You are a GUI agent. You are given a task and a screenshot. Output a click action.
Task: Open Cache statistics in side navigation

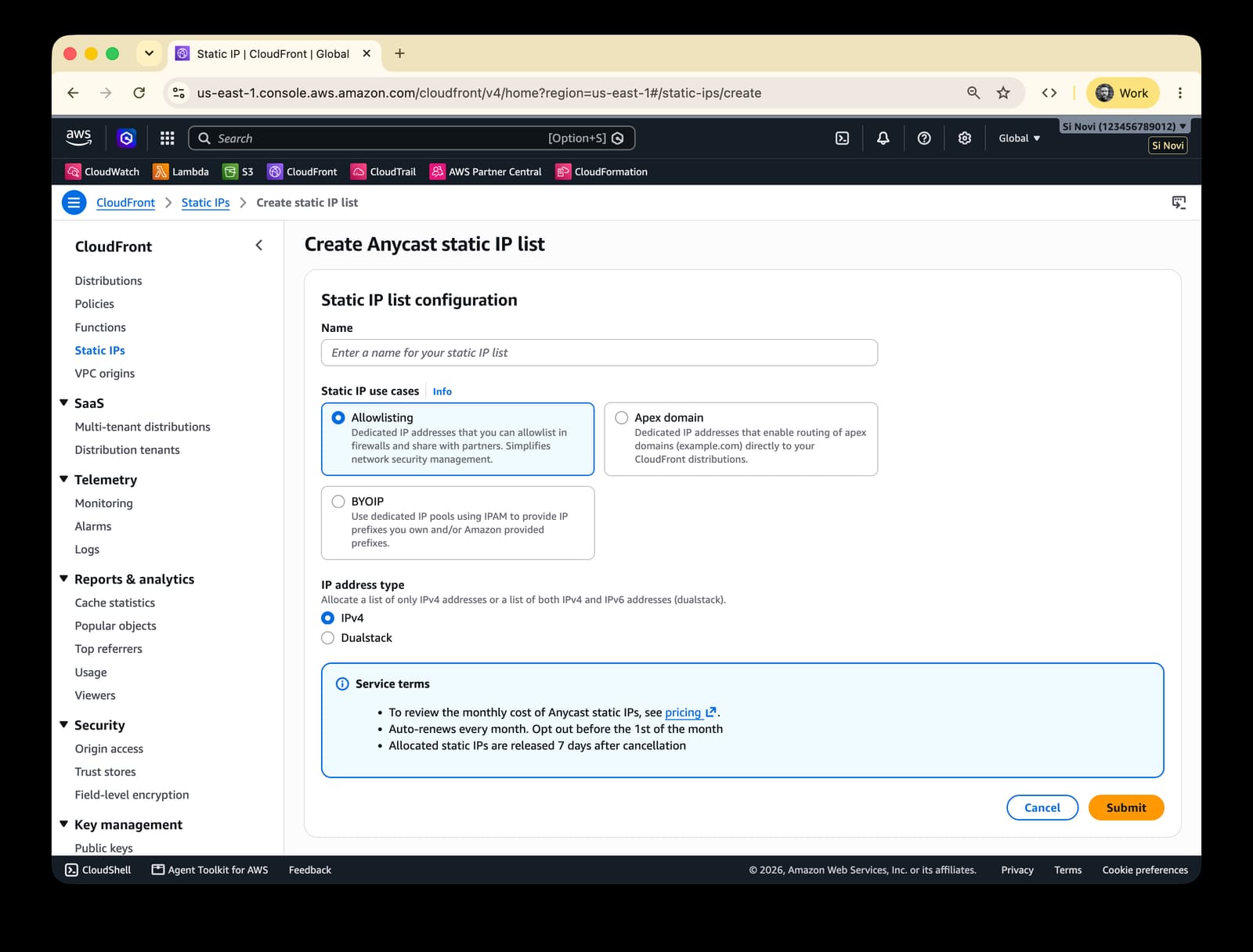(x=115, y=603)
